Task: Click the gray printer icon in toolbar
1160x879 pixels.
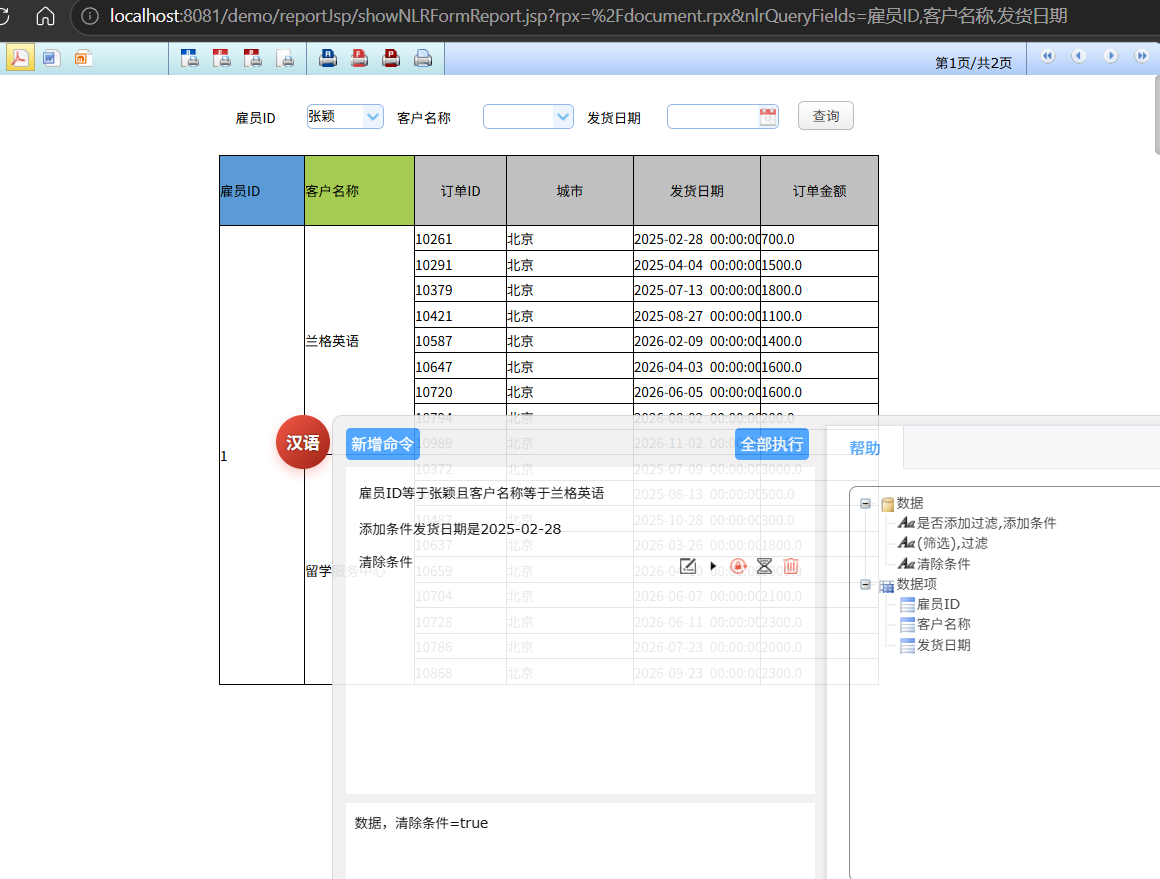Action: point(423,58)
